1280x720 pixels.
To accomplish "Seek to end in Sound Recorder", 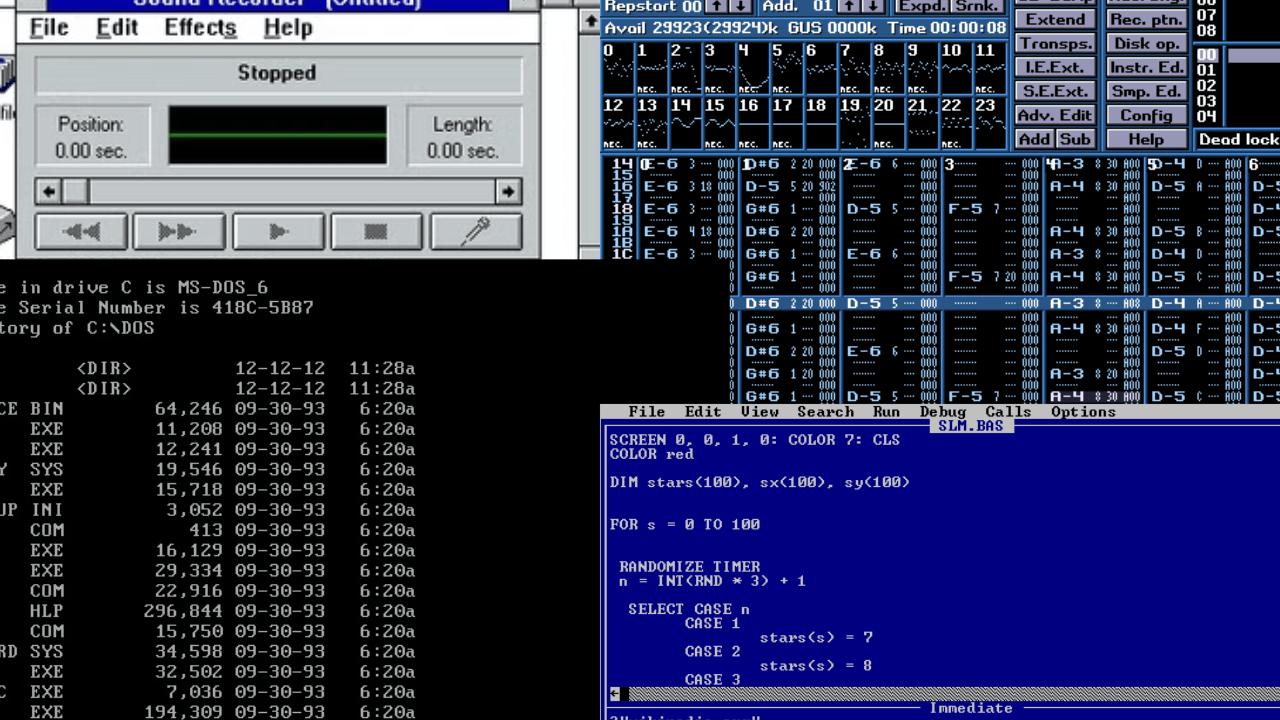I will 179,232.
